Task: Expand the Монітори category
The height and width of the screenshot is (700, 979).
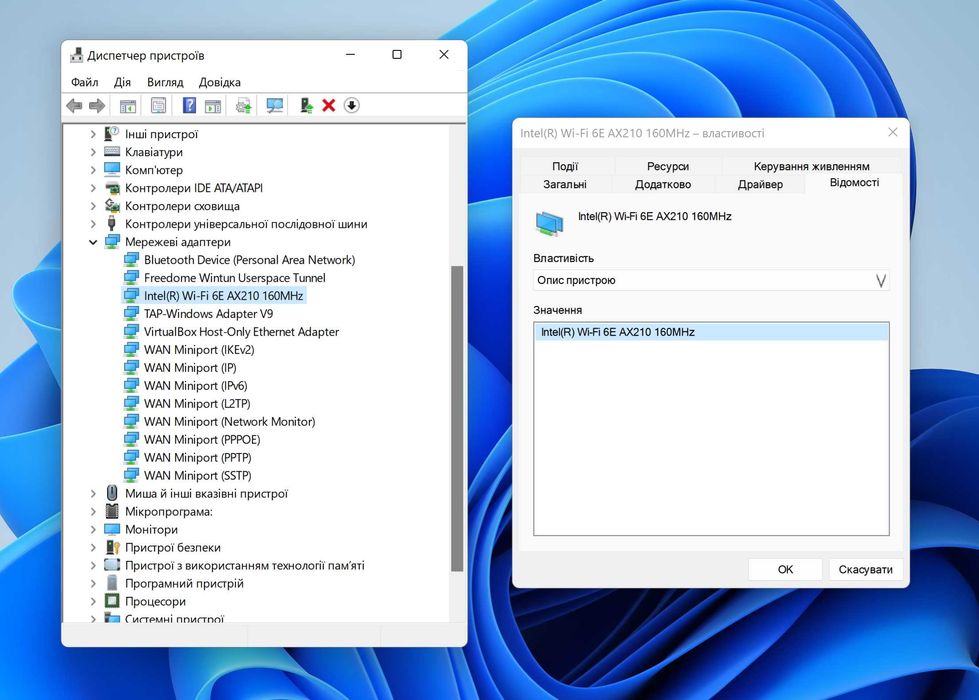Action: point(93,530)
